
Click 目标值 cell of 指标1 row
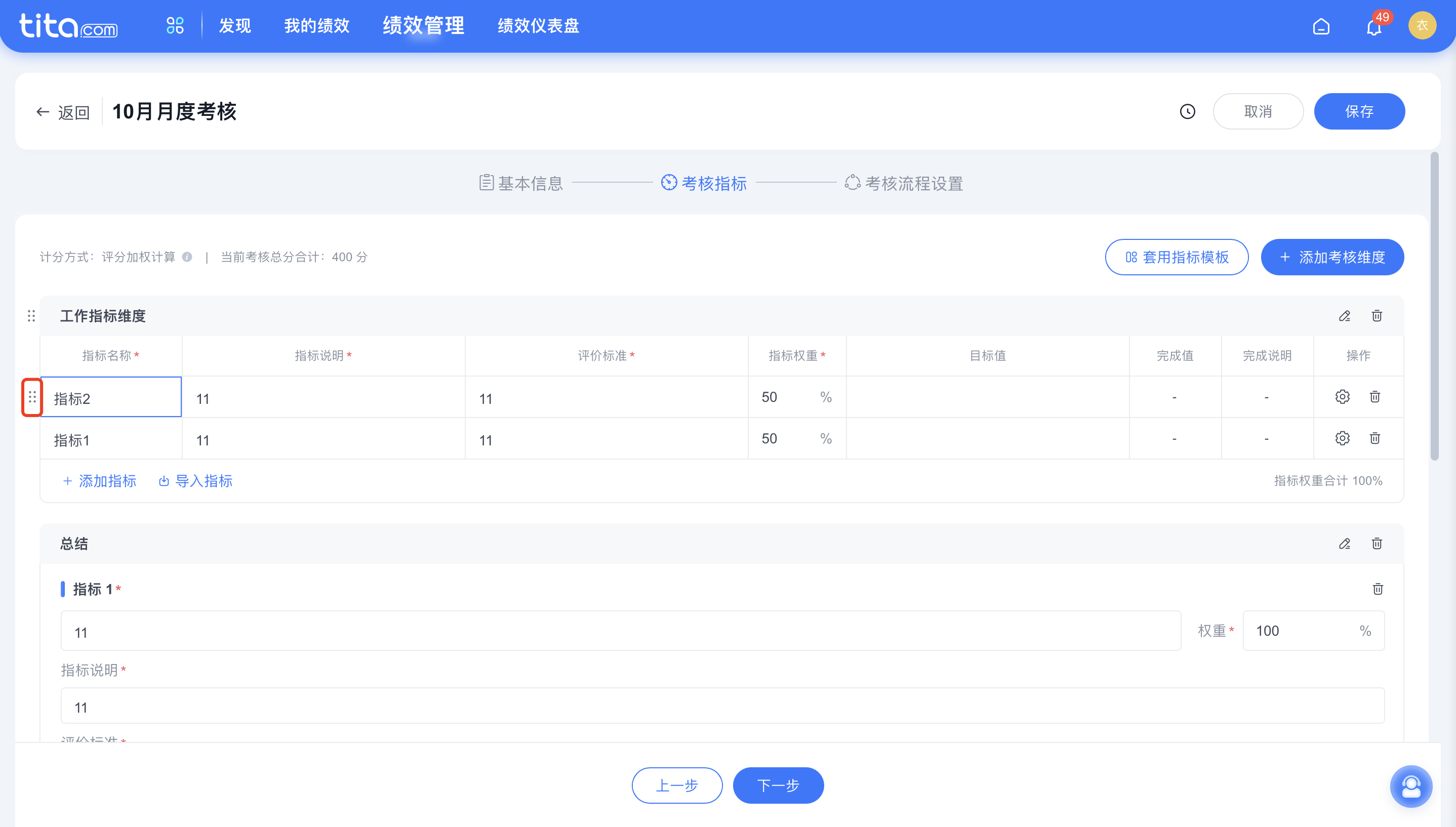[987, 438]
